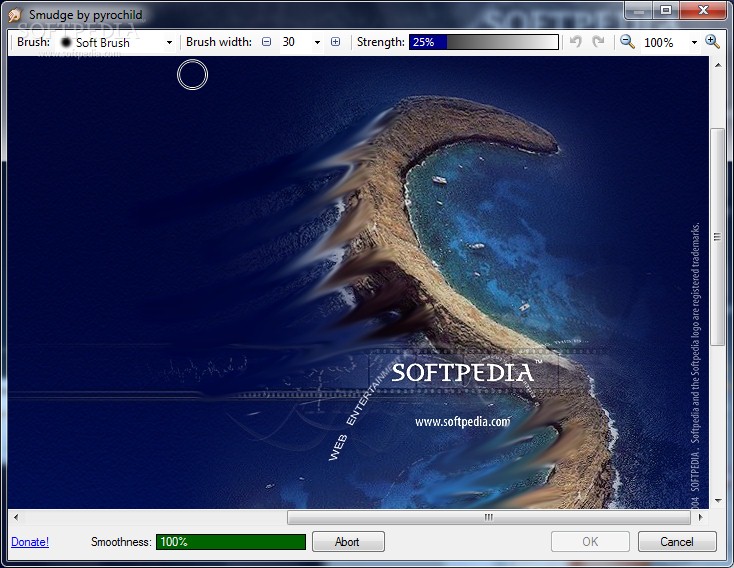Click the undo arrow icon
Viewport: 734px width, 568px height.
[576, 42]
